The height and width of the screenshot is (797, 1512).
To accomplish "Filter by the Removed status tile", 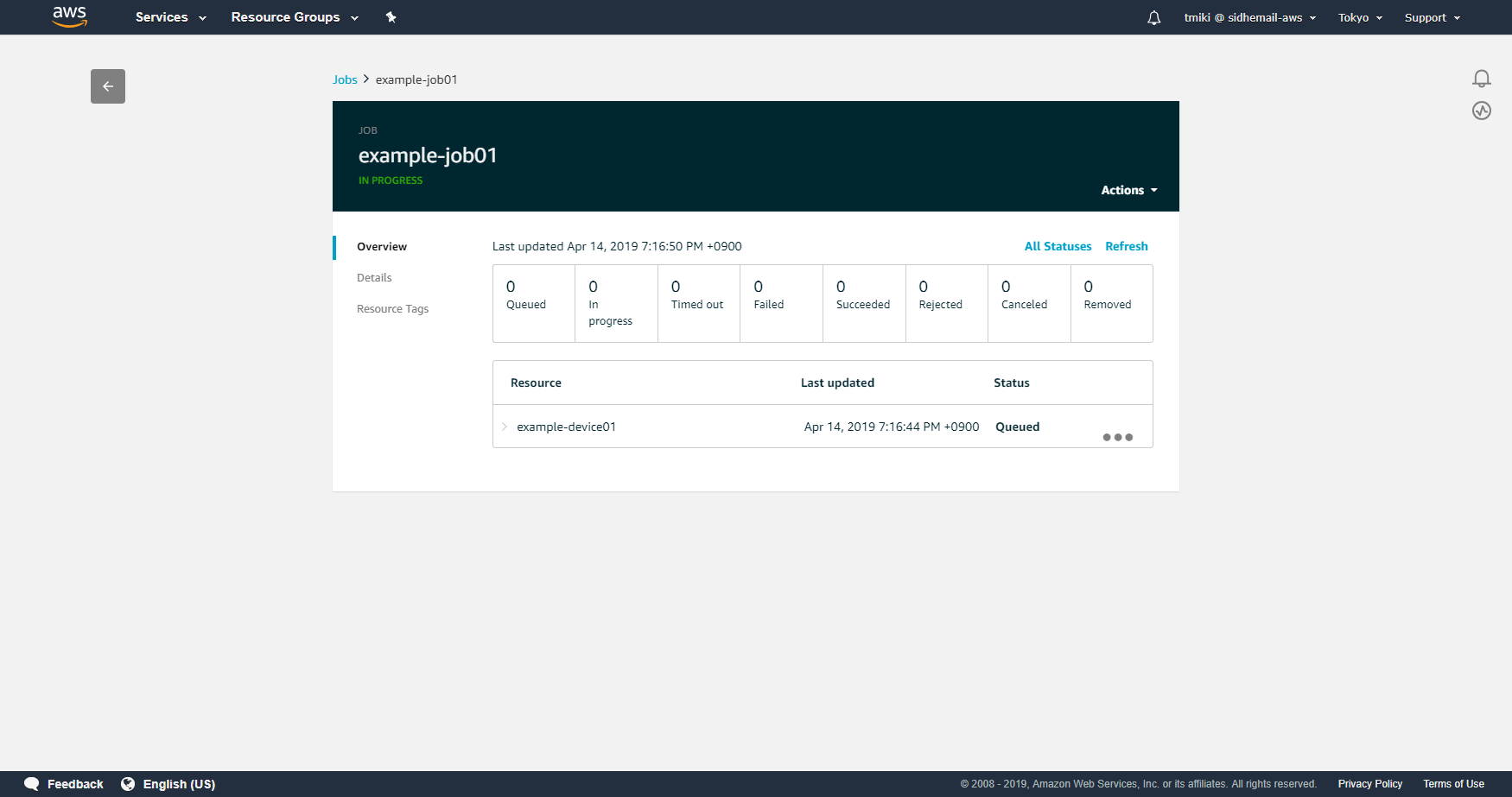I will coord(1112,304).
